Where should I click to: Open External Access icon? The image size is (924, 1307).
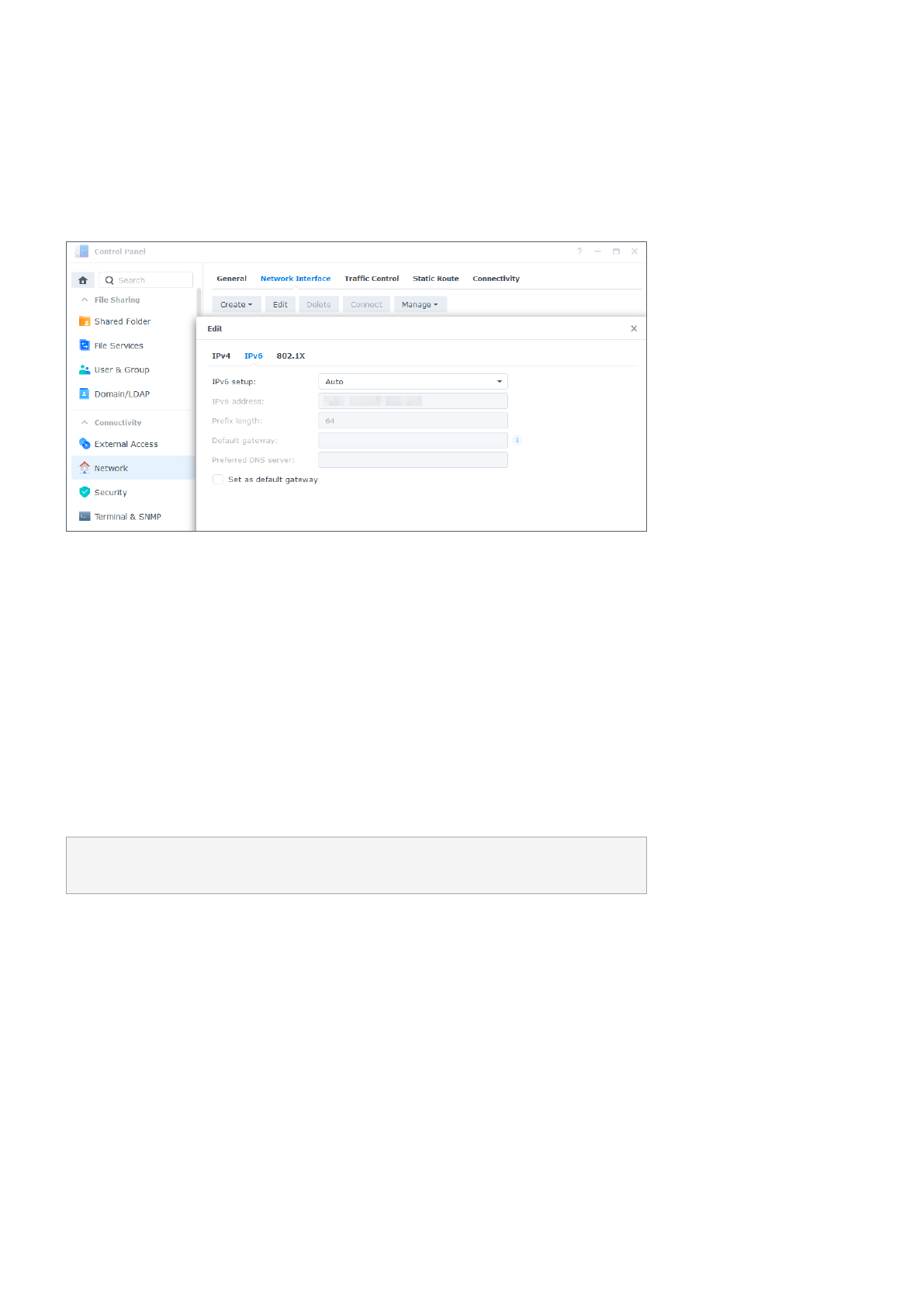[85, 444]
